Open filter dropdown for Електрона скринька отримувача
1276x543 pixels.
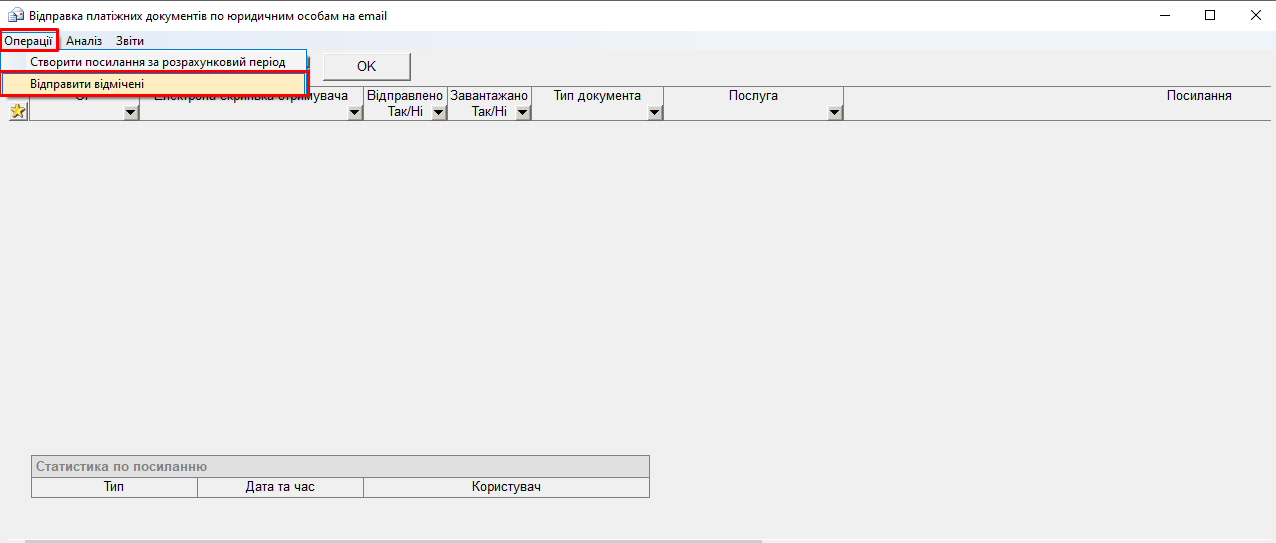click(354, 113)
